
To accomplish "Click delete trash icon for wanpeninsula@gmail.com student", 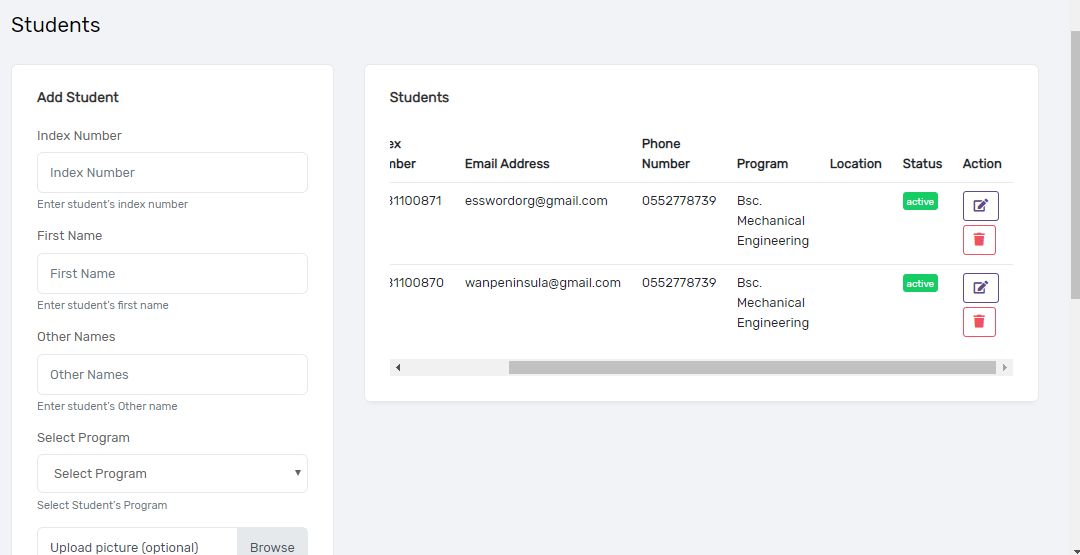I will [979, 322].
